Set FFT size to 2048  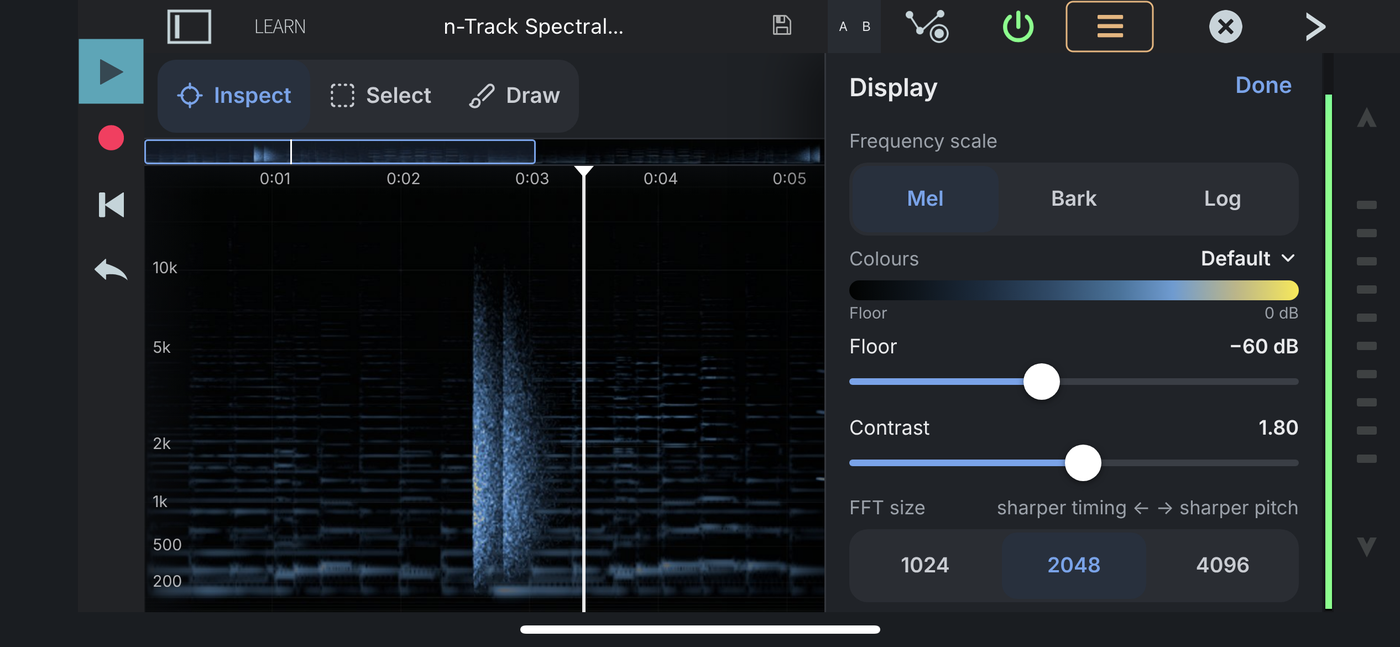(x=1074, y=565)
